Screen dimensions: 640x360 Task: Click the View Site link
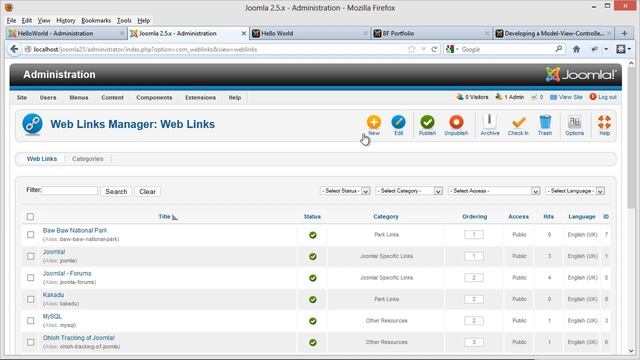coord(566,97)
